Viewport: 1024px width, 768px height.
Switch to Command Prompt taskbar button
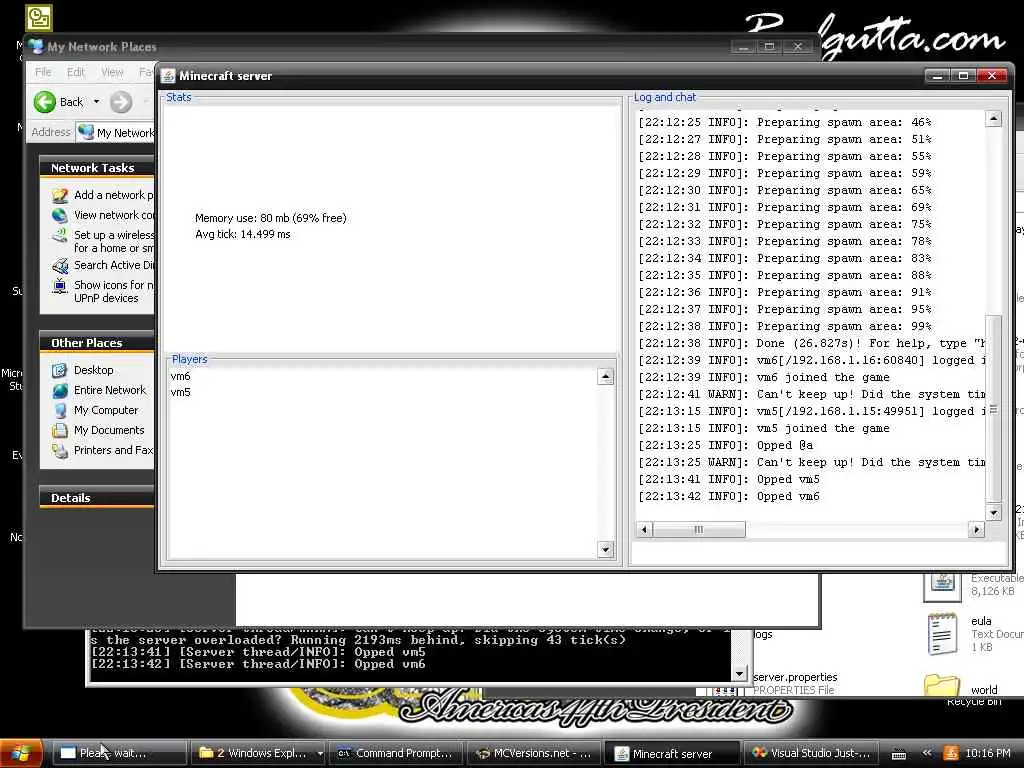(x=396, y=753)
